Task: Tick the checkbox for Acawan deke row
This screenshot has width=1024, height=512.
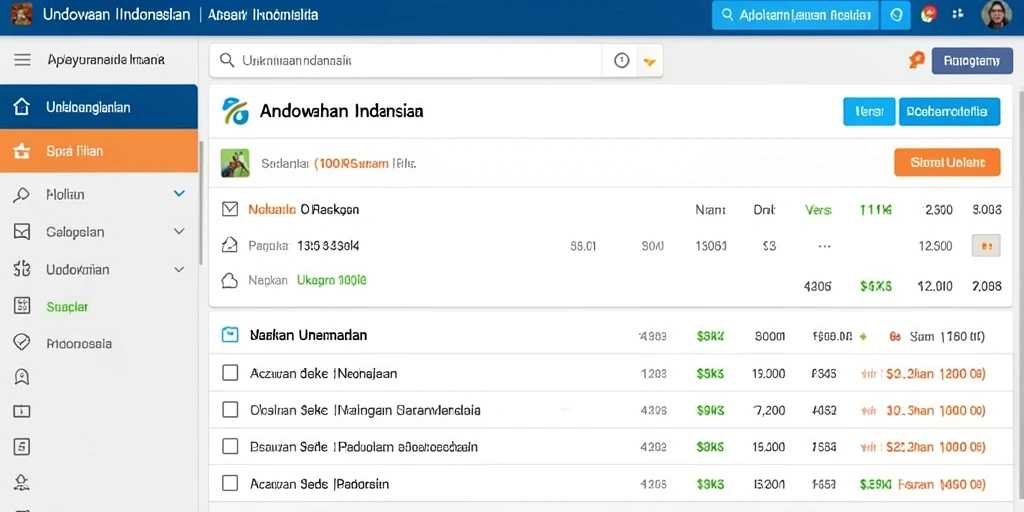Action: [x=230, y=373]
